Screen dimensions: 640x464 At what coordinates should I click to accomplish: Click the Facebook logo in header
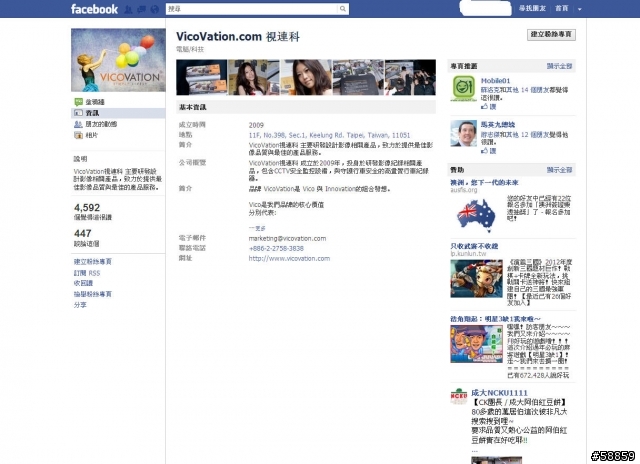94,9
